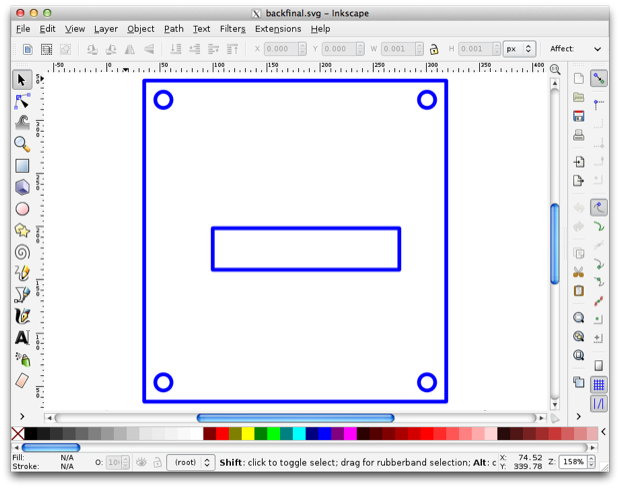Toggle the Enable snapping button

[599, 78]
